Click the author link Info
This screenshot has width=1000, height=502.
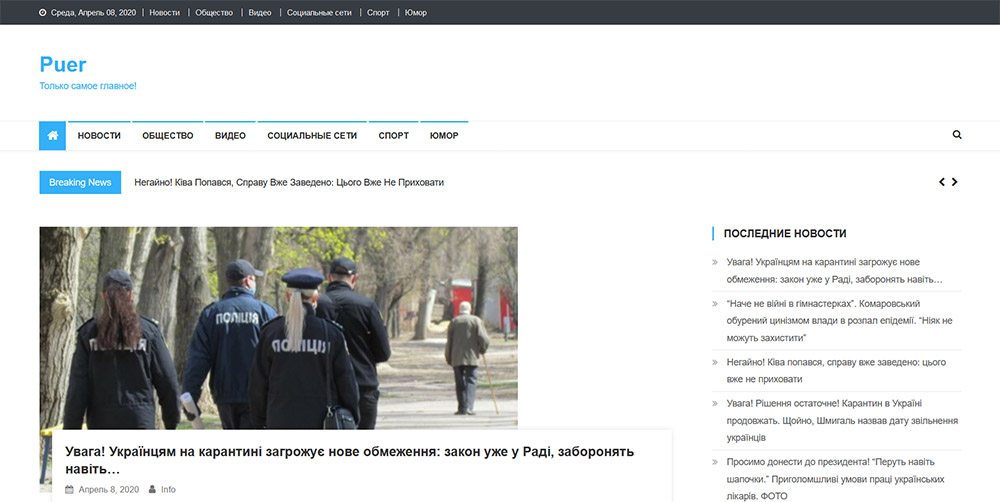(x=168, y=490)
